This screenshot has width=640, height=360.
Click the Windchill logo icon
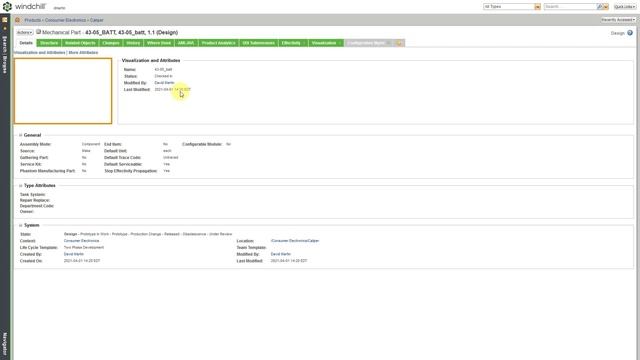[7, 7]
